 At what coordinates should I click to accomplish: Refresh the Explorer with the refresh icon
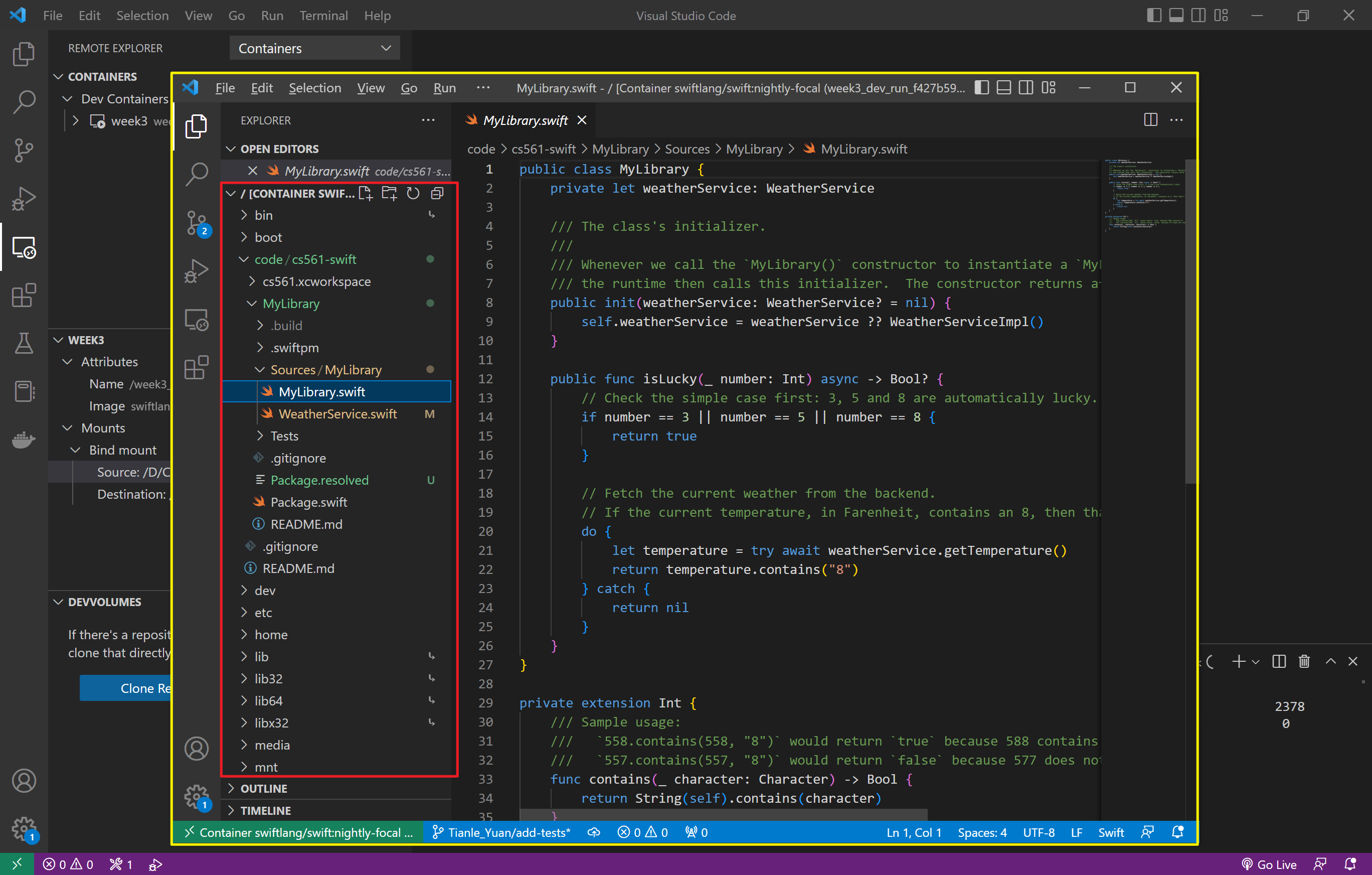pyautogui.click(x=413, y=193)
